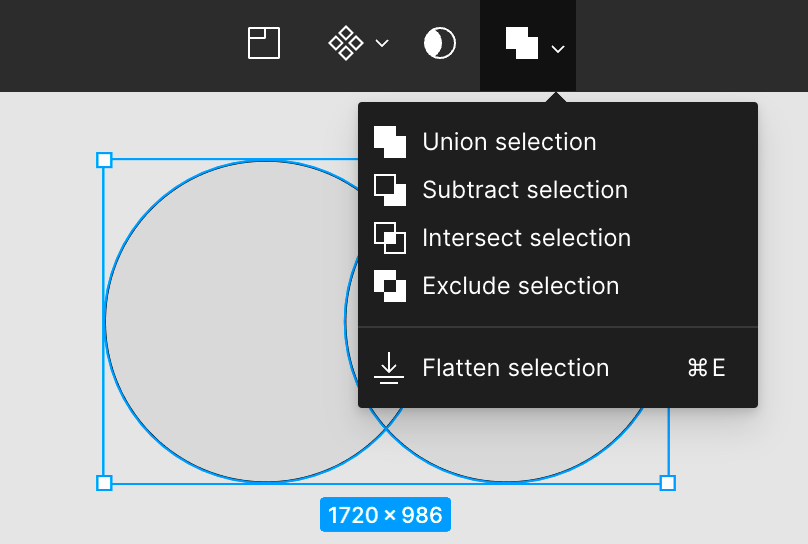This screenshot has width=808, height=544.
Task: Select the Exclude selection text label
Action: [x=520, y=286]
